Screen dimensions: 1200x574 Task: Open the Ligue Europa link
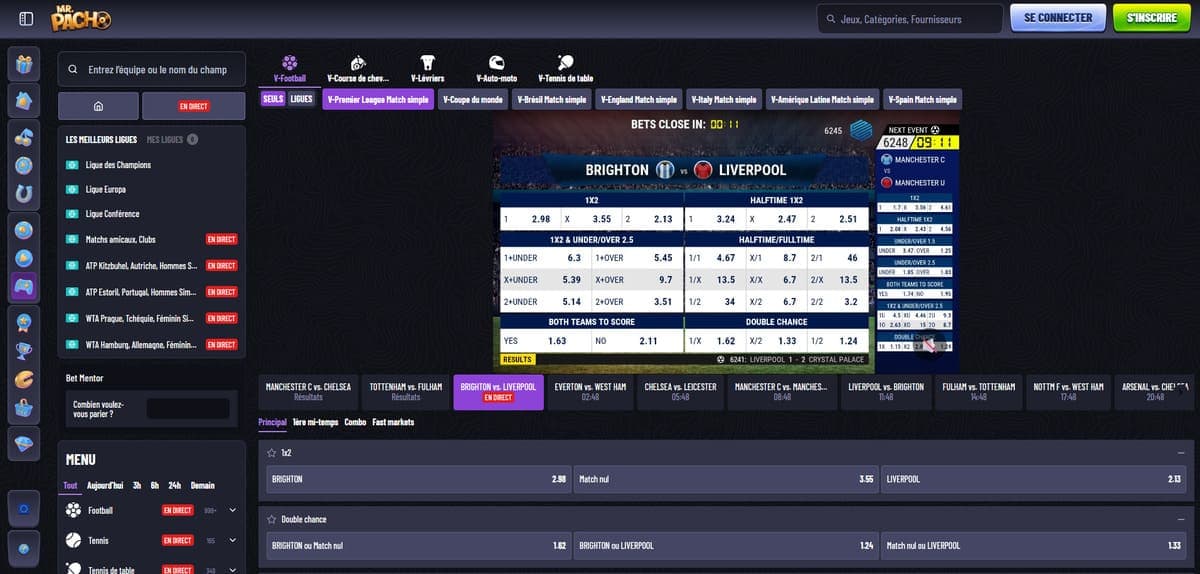[106, 189]
